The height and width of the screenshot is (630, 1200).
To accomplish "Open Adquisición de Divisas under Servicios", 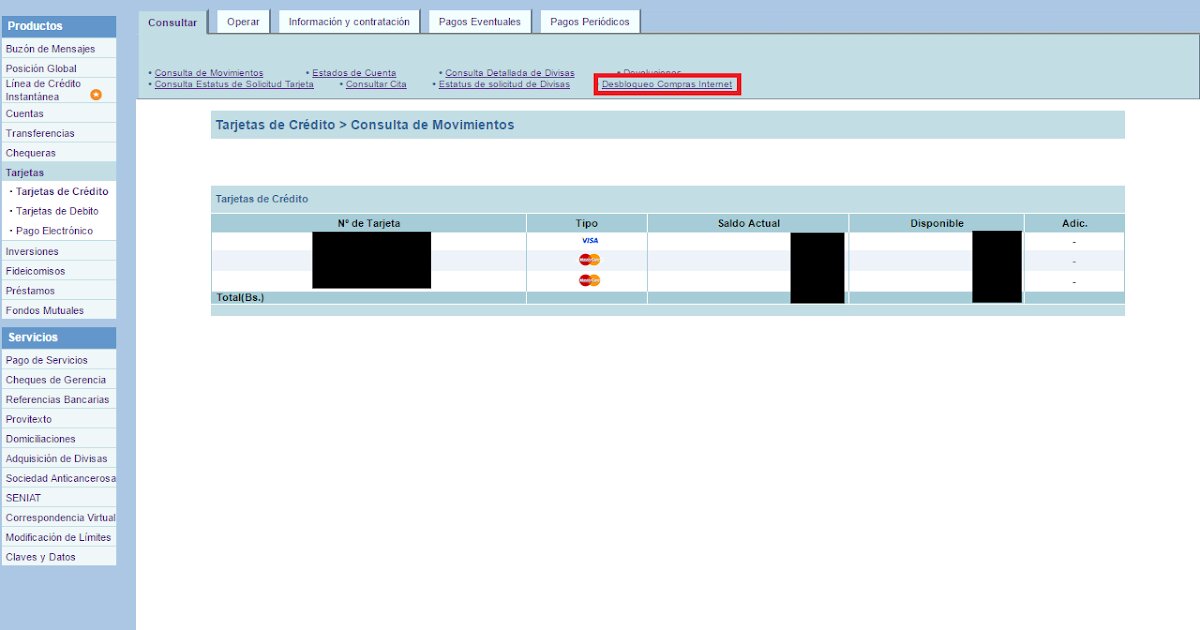I will tap(56, 459).
